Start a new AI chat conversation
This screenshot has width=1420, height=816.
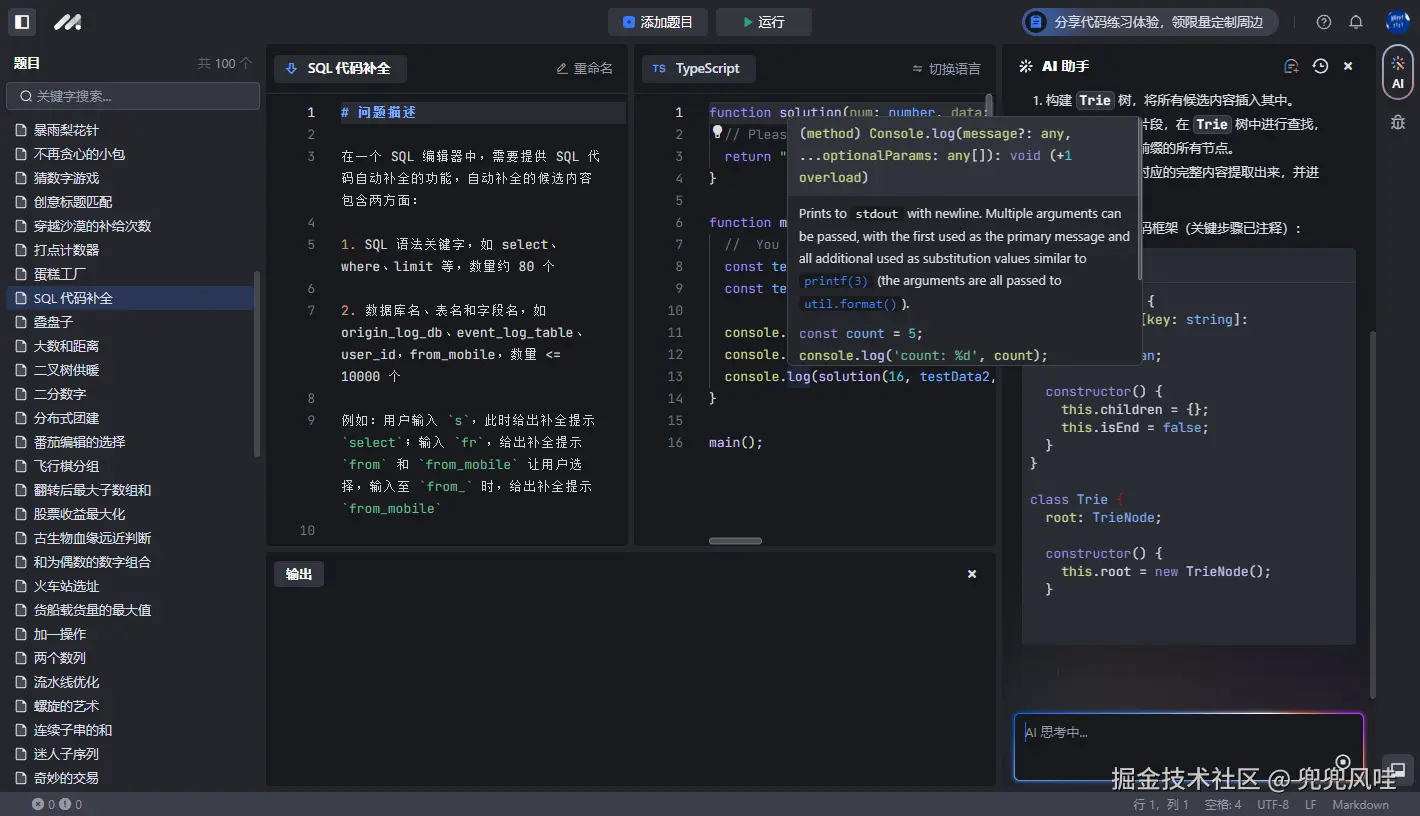[1290, 65]
